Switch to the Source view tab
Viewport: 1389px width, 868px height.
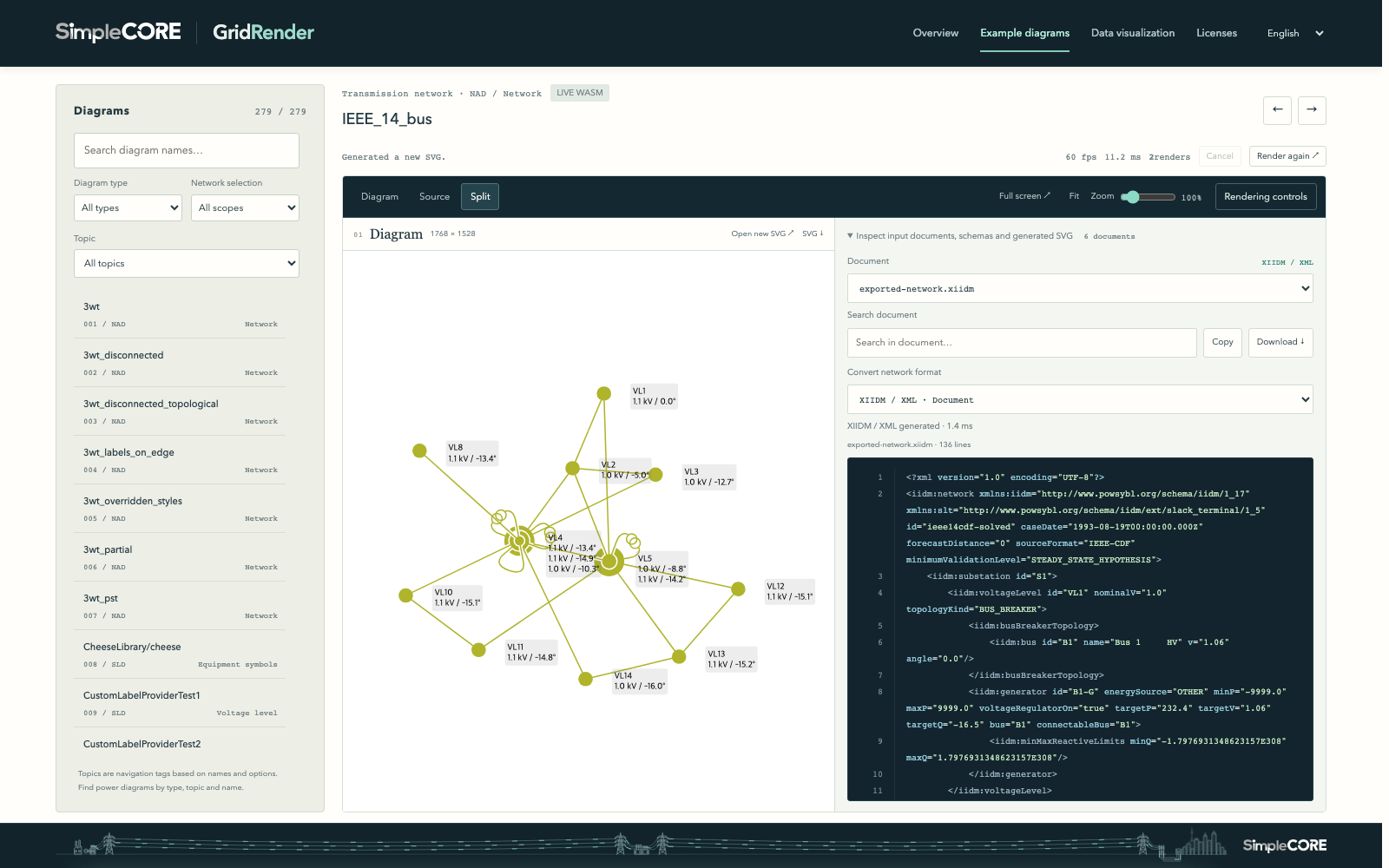click(x=434, y=196)
